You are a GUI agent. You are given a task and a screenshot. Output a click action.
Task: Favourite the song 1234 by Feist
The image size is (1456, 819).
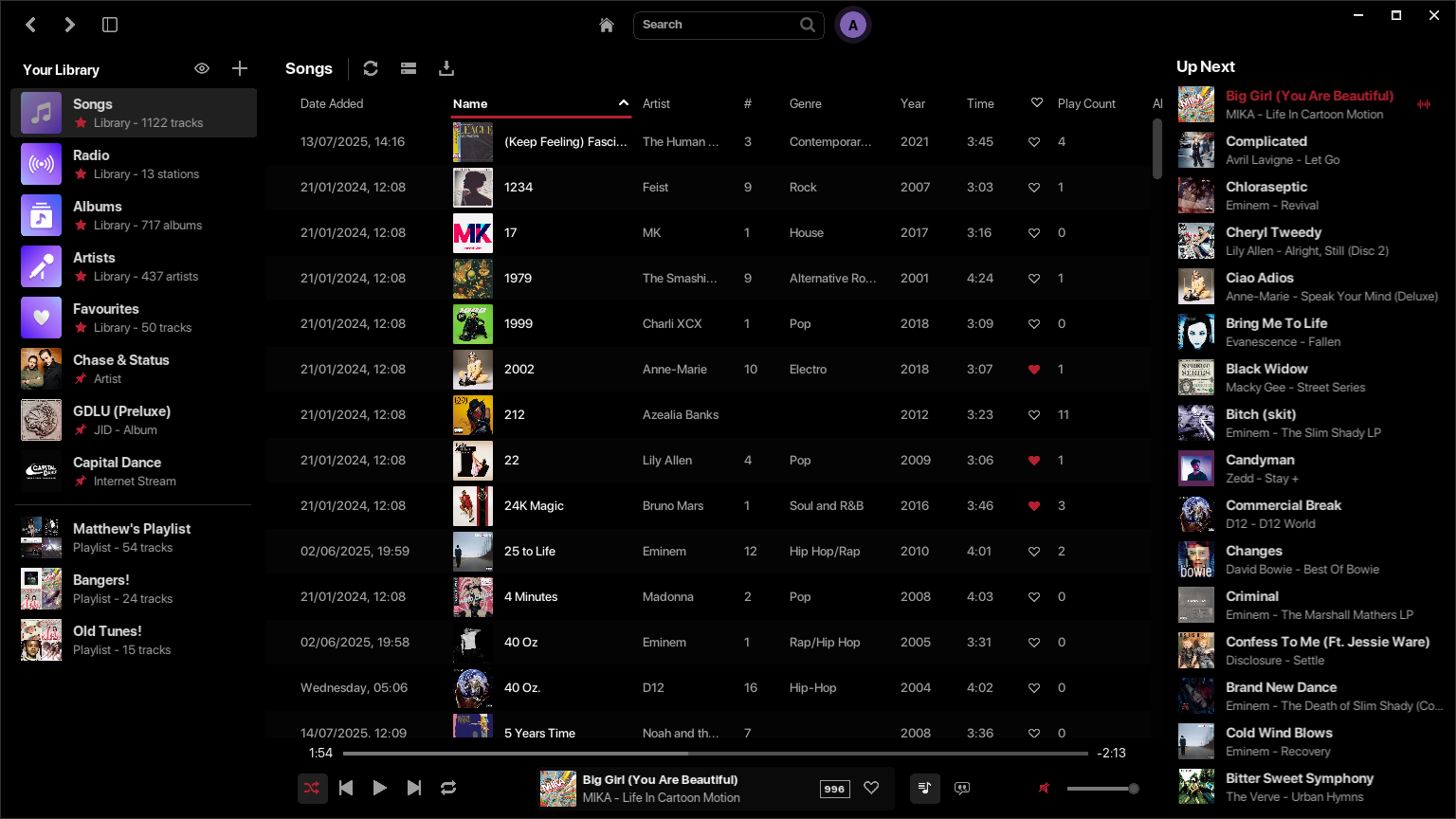[x=1034, y=188]
